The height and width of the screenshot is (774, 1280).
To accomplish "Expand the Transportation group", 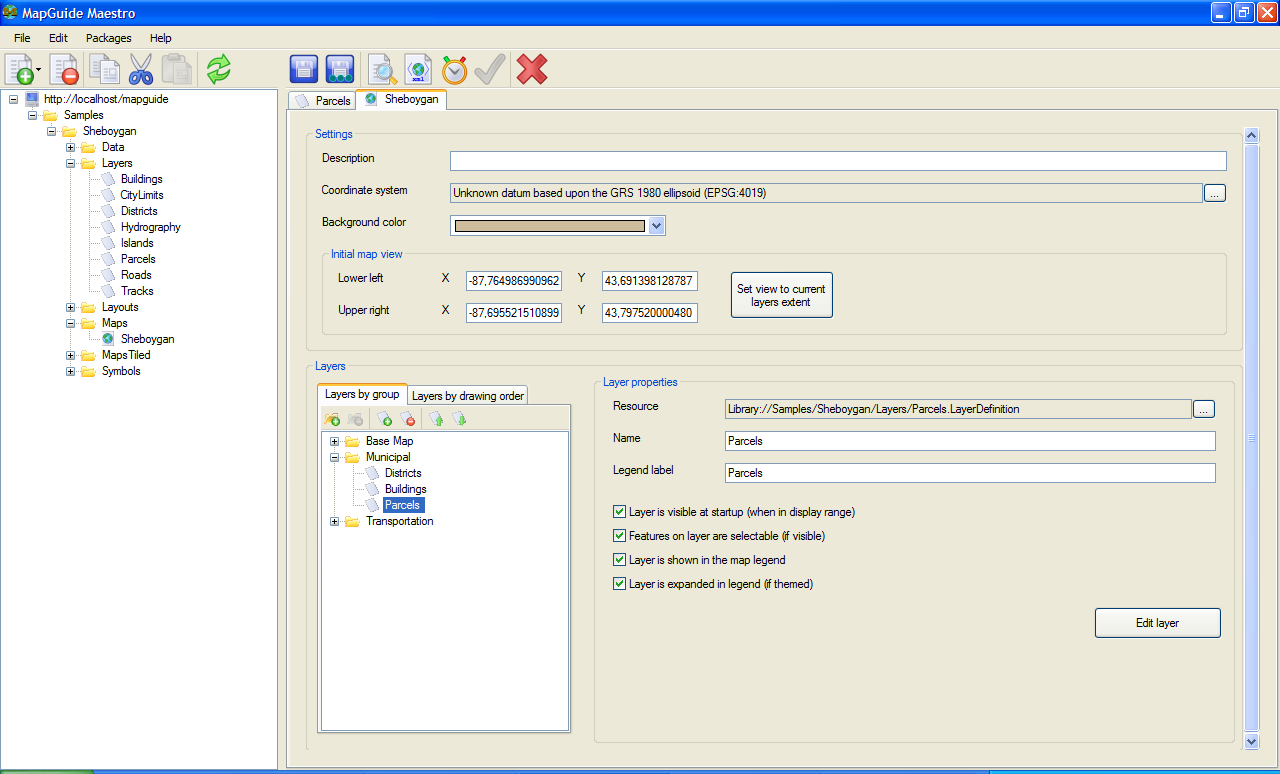I will click(x=334, y=521).
